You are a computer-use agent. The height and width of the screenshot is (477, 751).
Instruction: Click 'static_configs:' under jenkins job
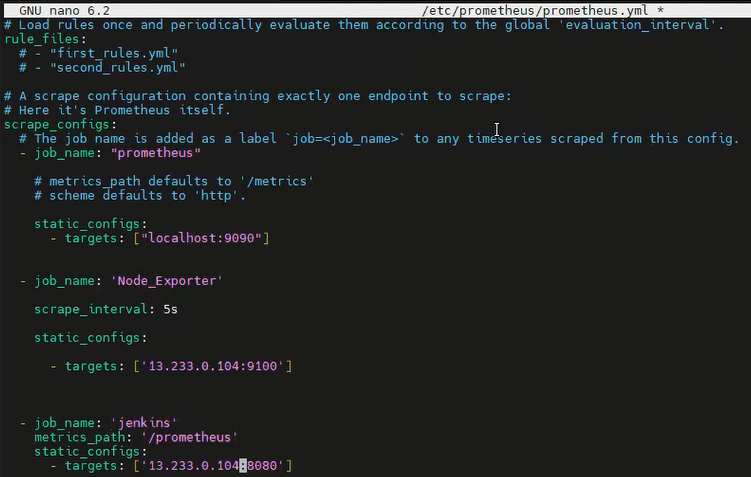coord(91,452)
